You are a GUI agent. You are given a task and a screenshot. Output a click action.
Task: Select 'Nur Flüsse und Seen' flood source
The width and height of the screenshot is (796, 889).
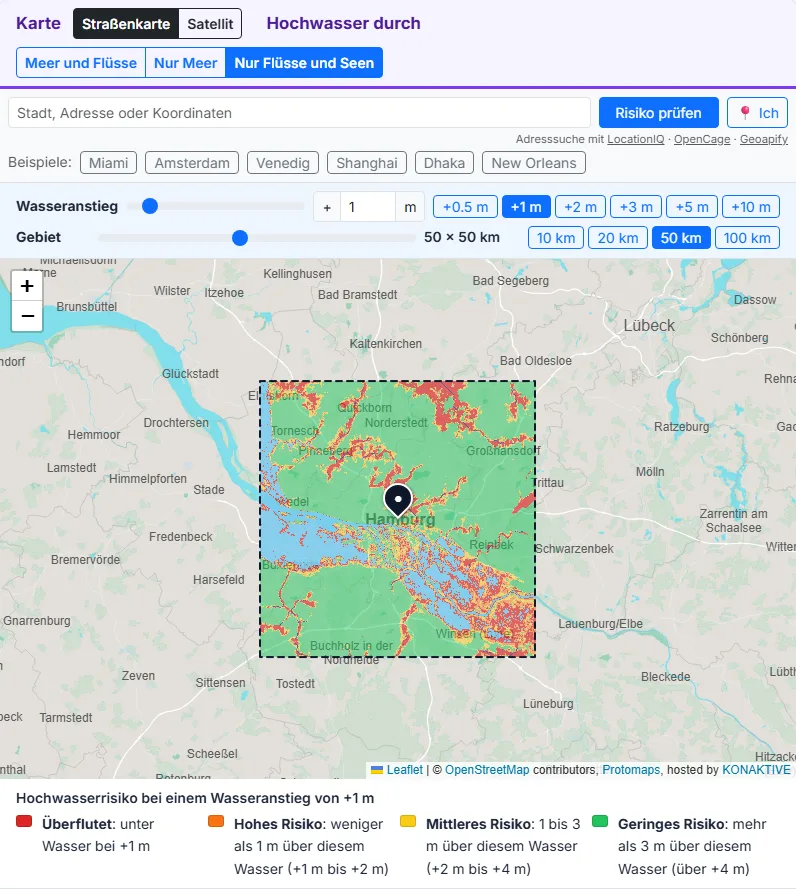point(304,63)
